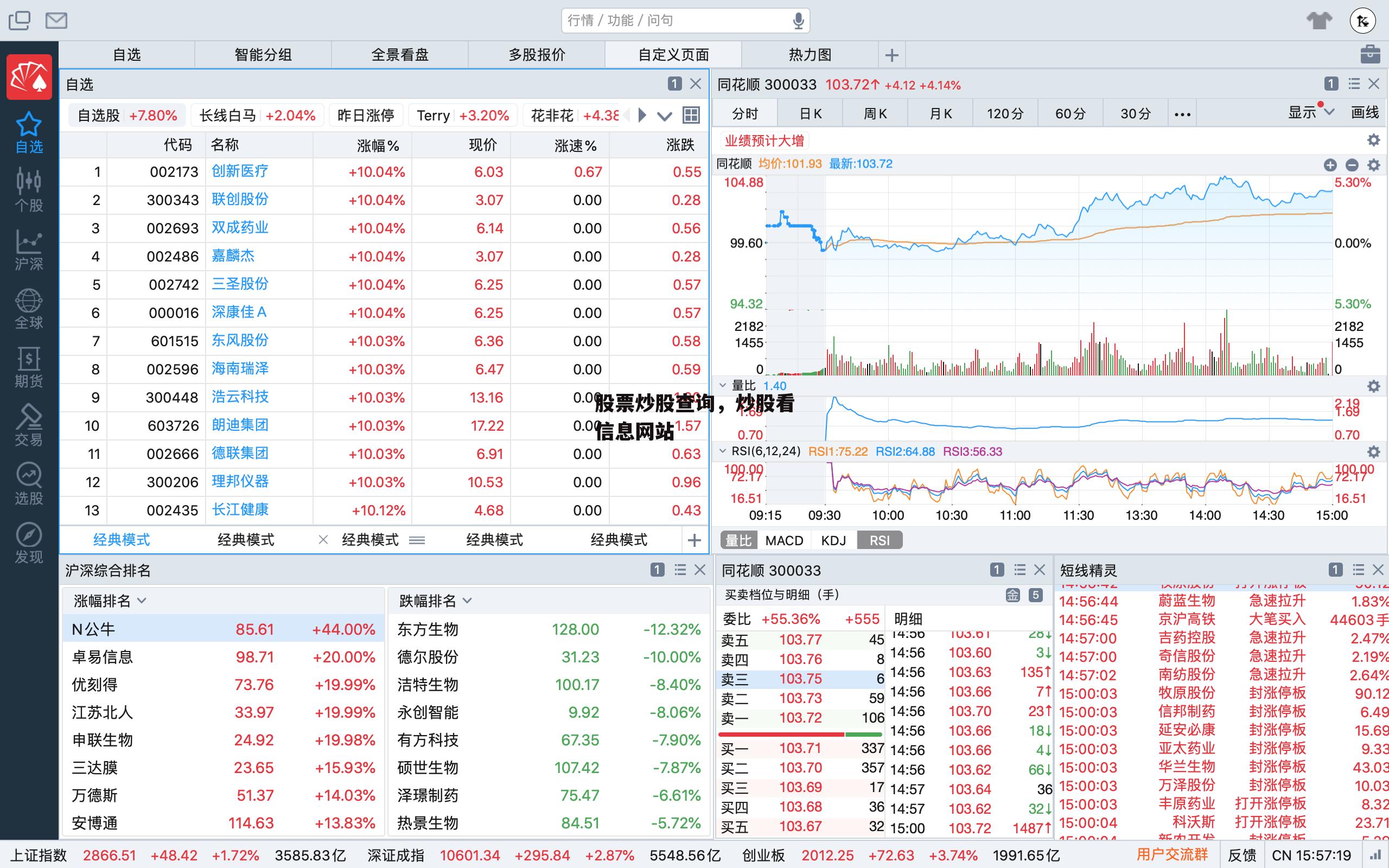Screen dimensions: 1389x868
Task: Open list menu icon in 短线精灵 panel
Action: pos(1358,570)
